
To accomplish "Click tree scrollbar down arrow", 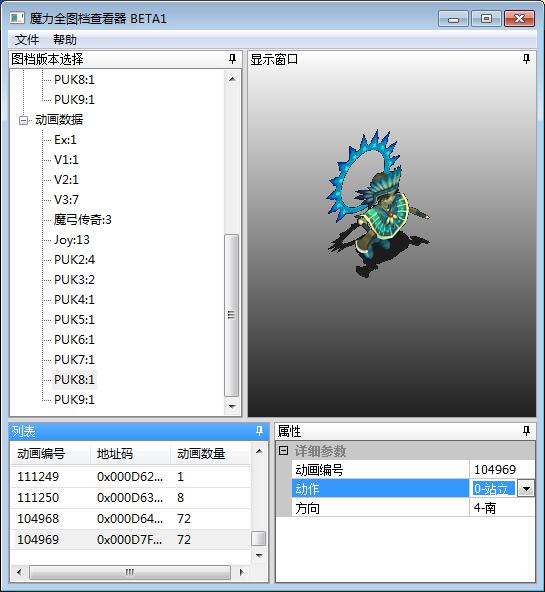I will [232, 407].
